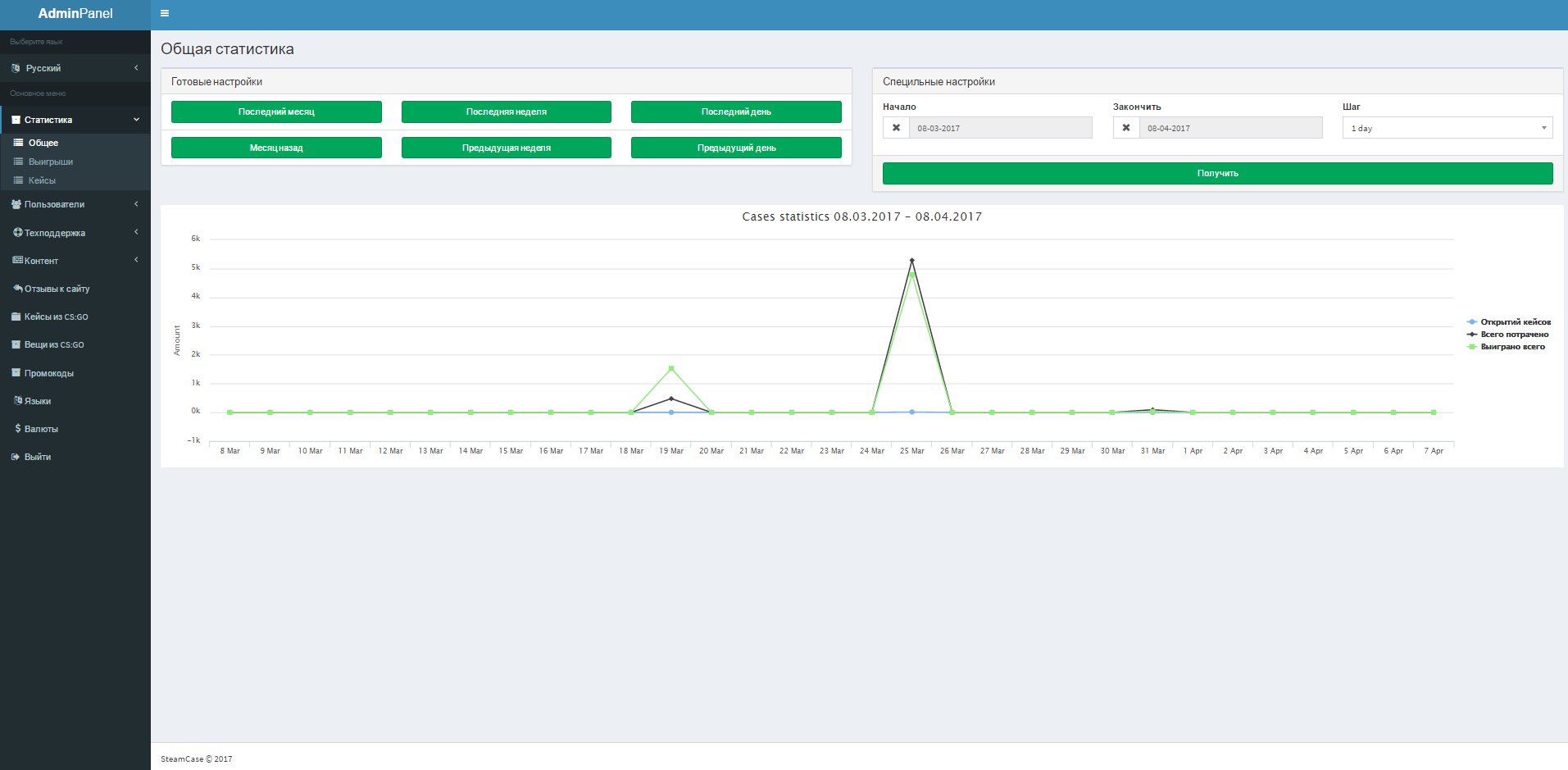
Task: Collapse the Статистика menu chevron
Action: (136, 120)
